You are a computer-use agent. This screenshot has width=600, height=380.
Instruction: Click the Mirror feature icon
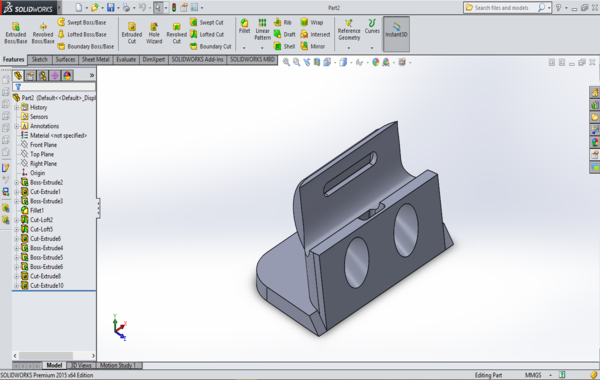tap(304, 46)
